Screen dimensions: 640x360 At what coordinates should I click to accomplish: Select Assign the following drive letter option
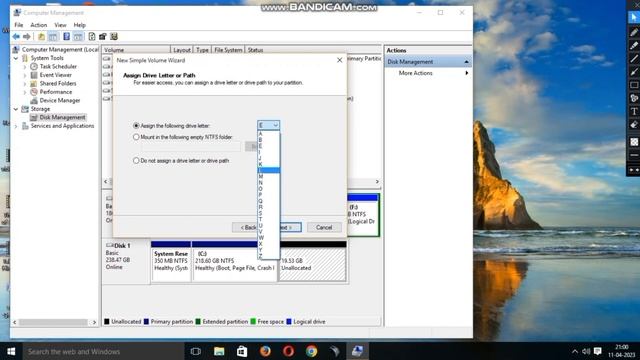[x=136, y=126]
